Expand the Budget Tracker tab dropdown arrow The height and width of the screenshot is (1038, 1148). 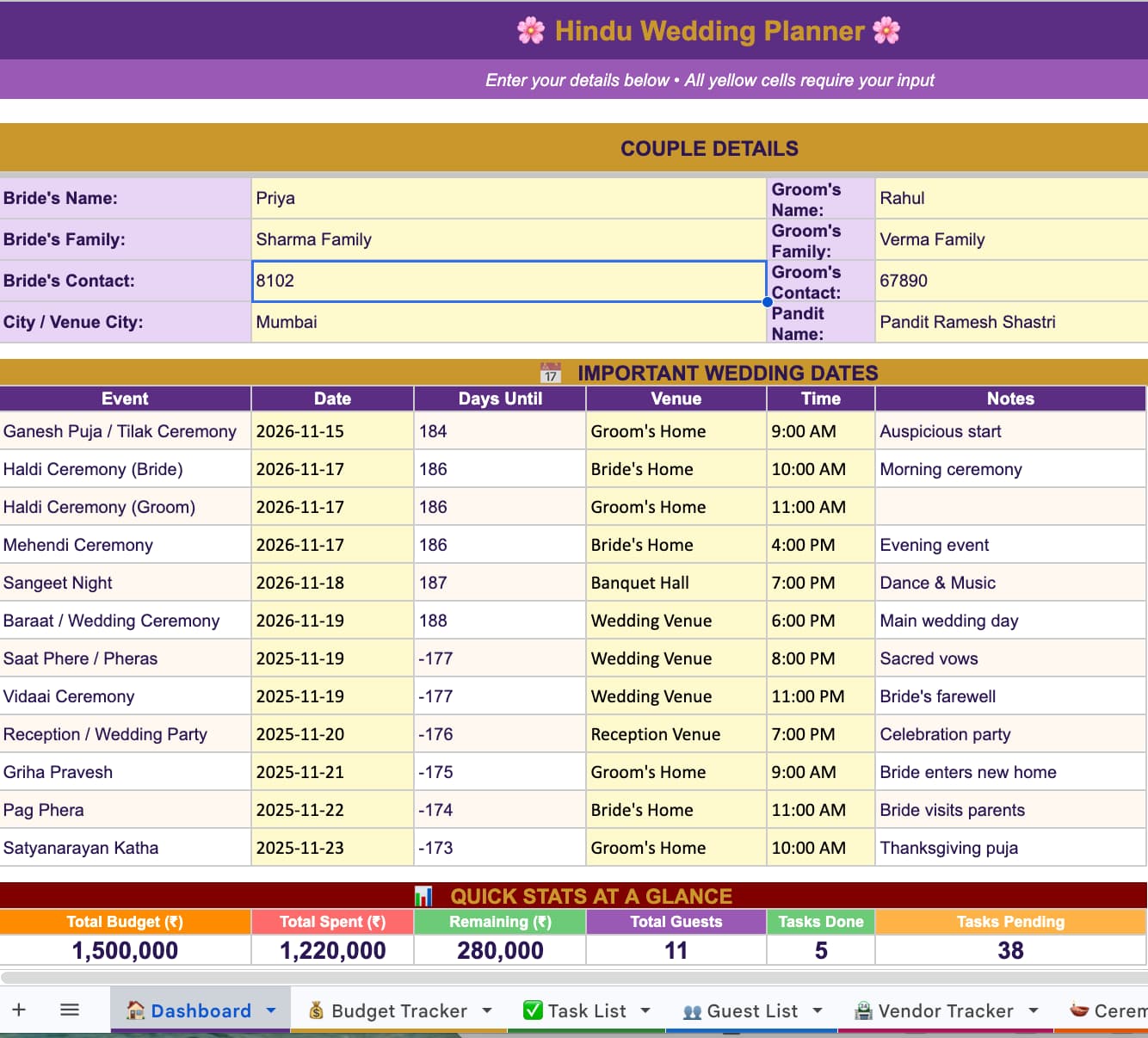(x=487, y=1010)
